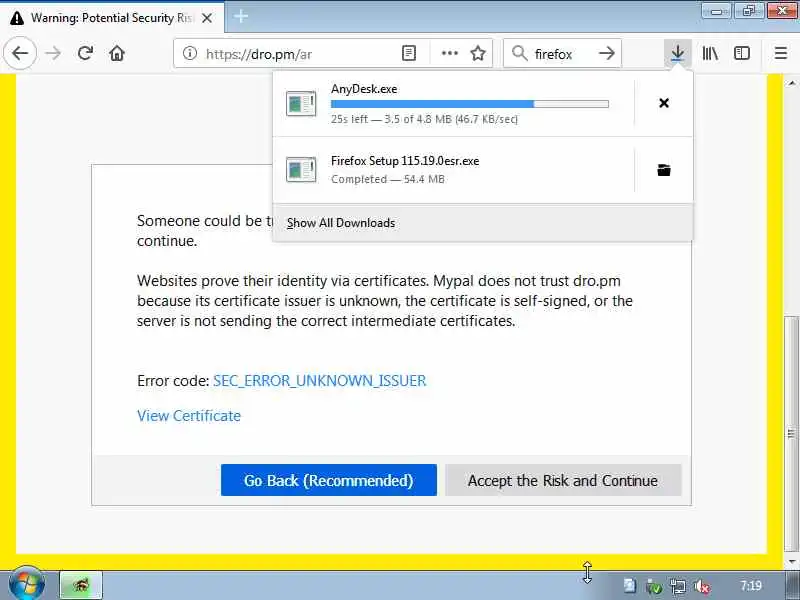Screen dimensions: 800x600
Task: Click SEC_ERROR_UNKNOWN_ISSUER error code link
Action: (319, 381)
